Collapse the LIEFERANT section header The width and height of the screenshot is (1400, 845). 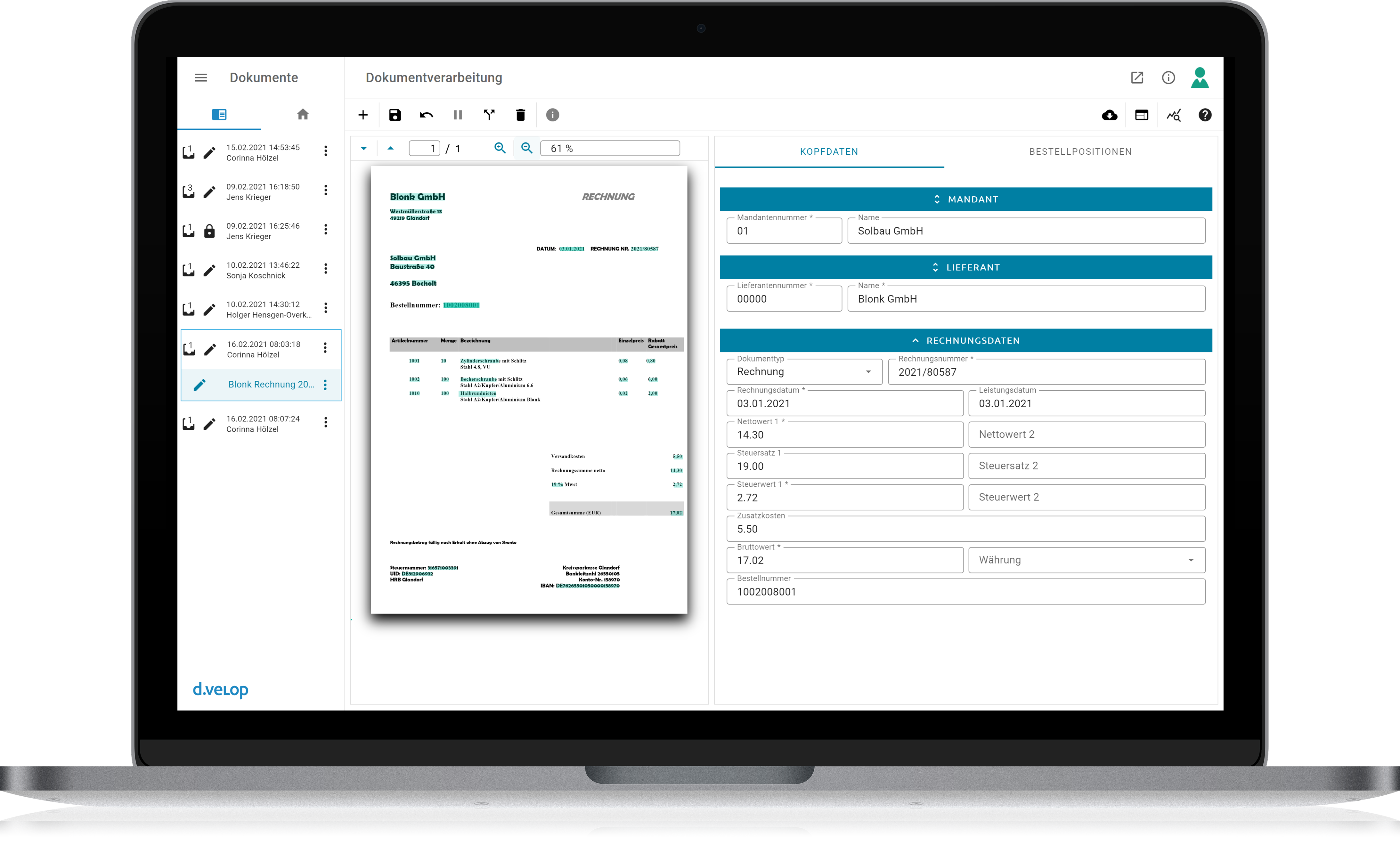point(966,268)
